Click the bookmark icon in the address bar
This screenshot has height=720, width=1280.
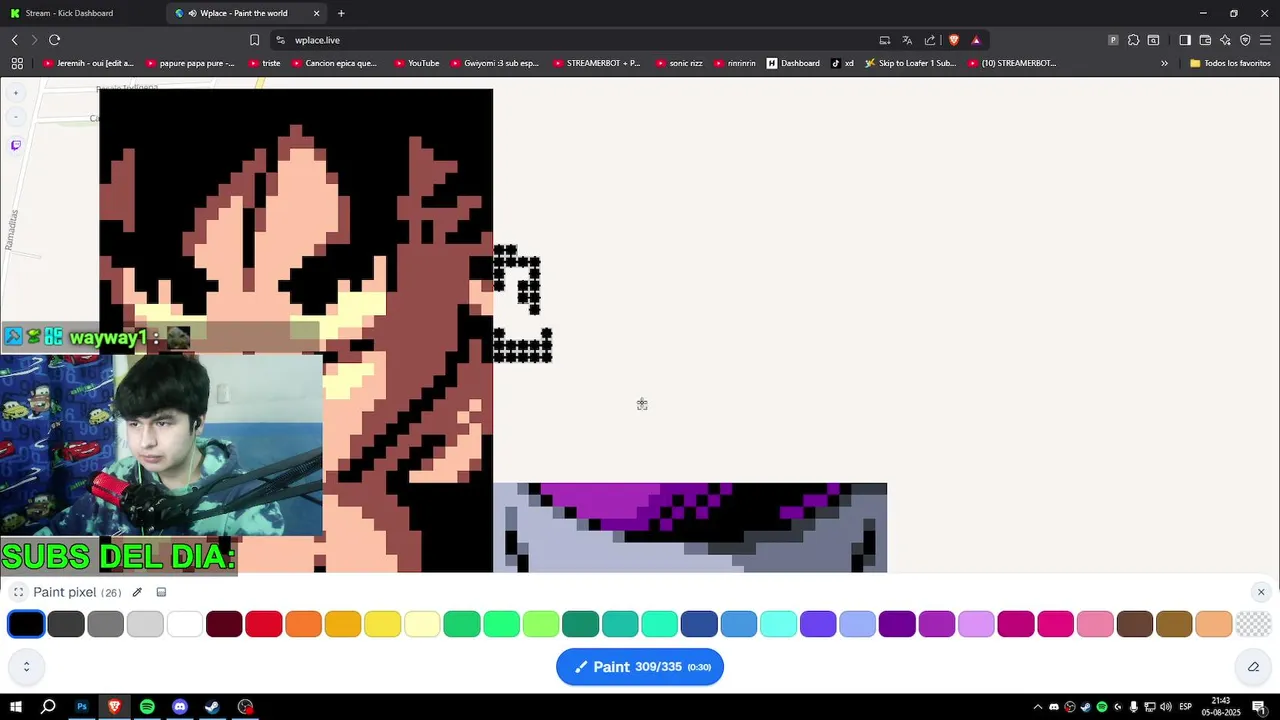(254, 40)
